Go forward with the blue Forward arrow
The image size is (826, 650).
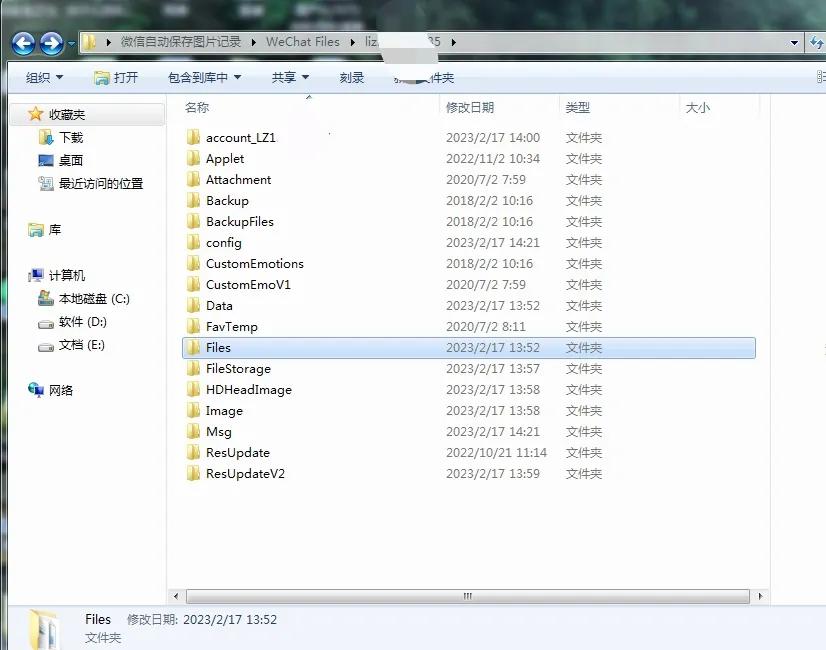click(x=52, y=43)
